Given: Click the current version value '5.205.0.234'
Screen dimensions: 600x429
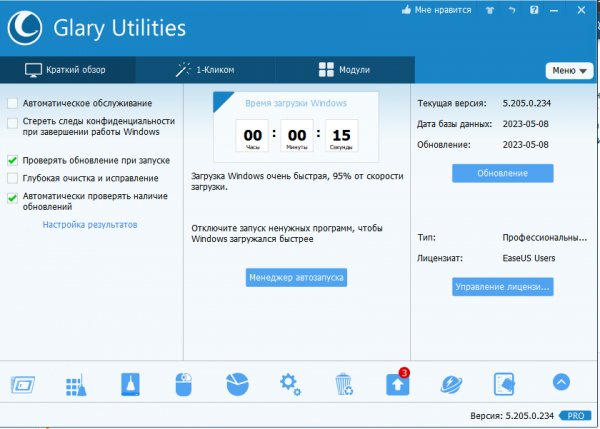Looking at the screenshot, I should pos(527,103).
